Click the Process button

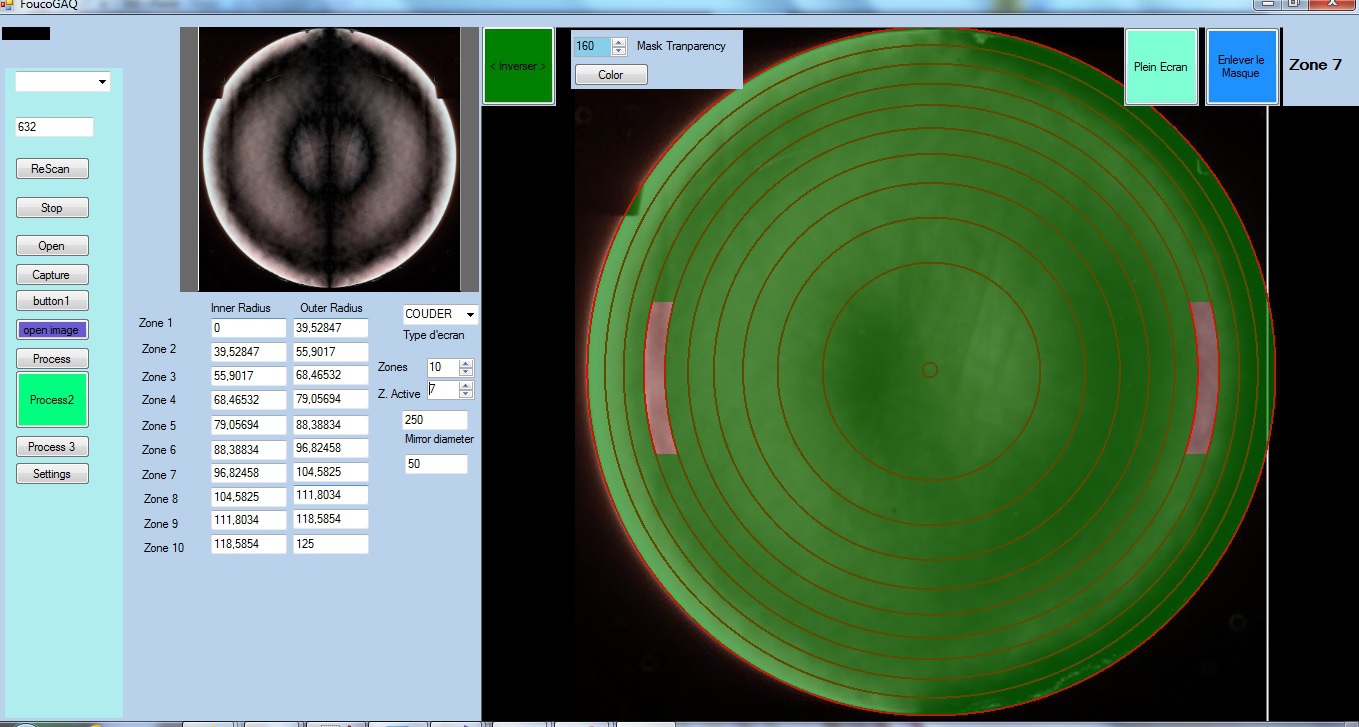tap(52, 359)
